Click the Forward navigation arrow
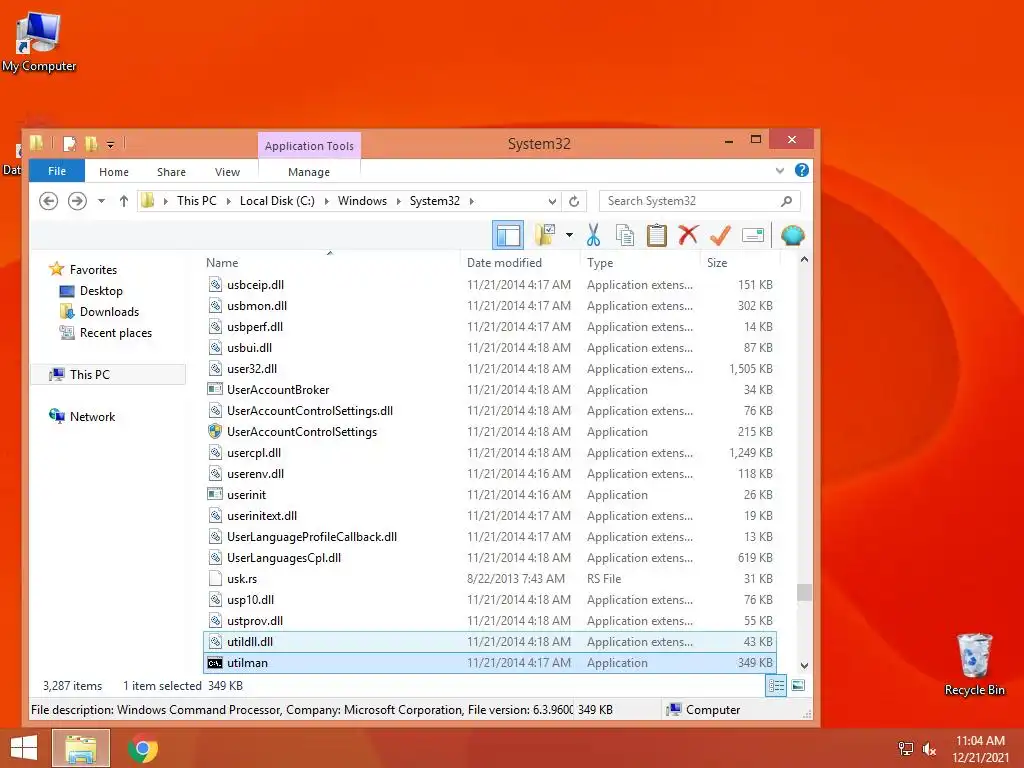Screen dimensions: 1024x768 tap(77, 201)
